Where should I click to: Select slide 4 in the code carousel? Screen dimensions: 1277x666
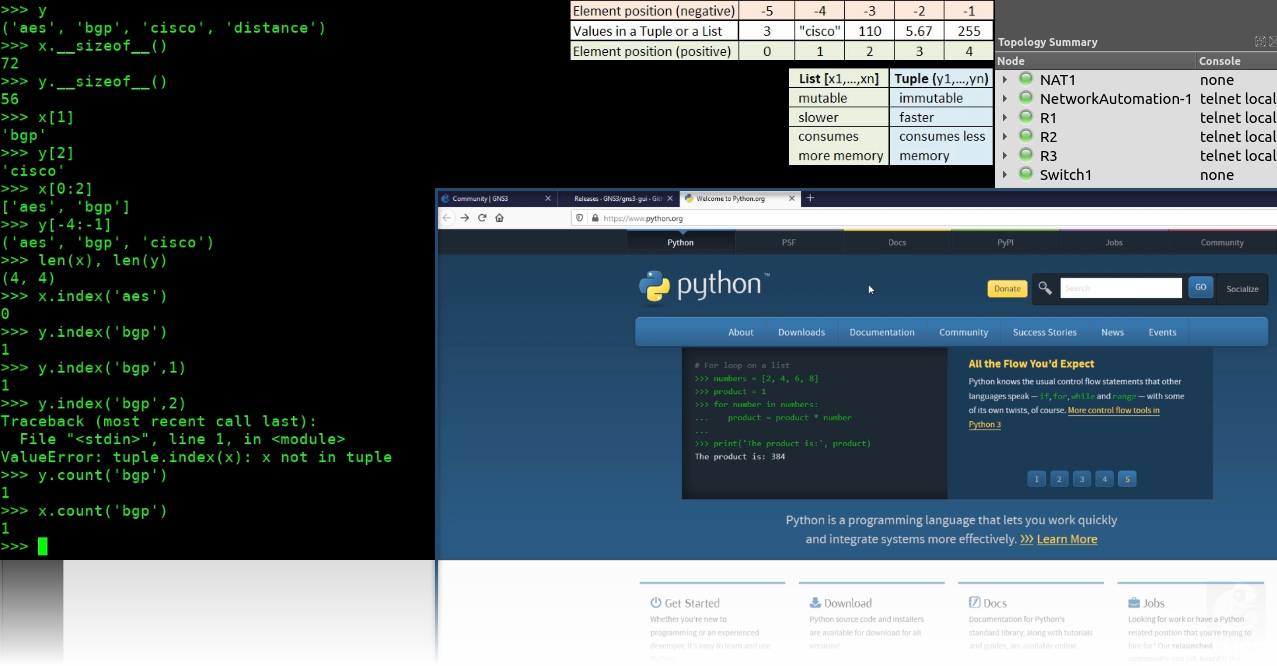click(x=1104, y=479)
